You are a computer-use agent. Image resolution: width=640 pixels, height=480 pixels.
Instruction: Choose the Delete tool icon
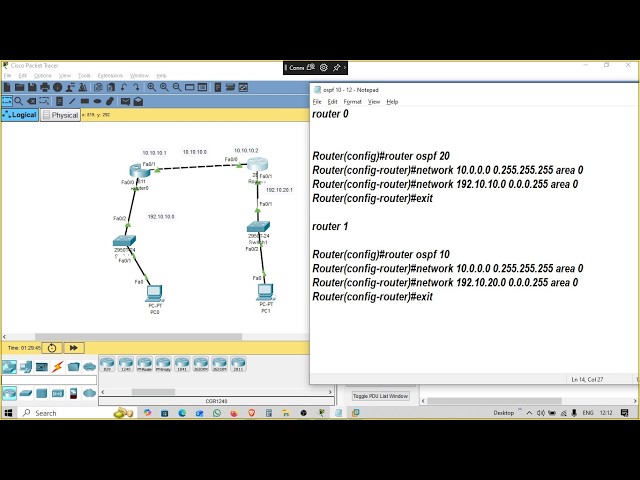pyautogui.click(x=31, y=101)
